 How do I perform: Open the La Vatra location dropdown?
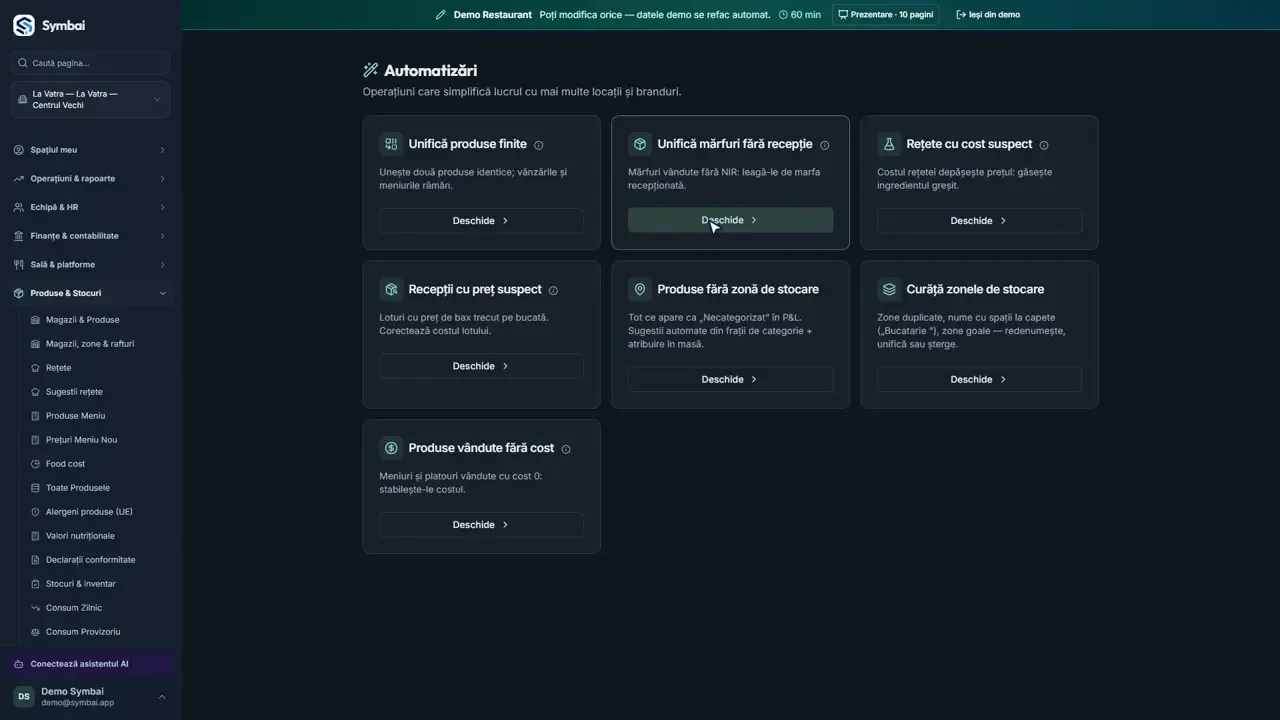[90, 100]
